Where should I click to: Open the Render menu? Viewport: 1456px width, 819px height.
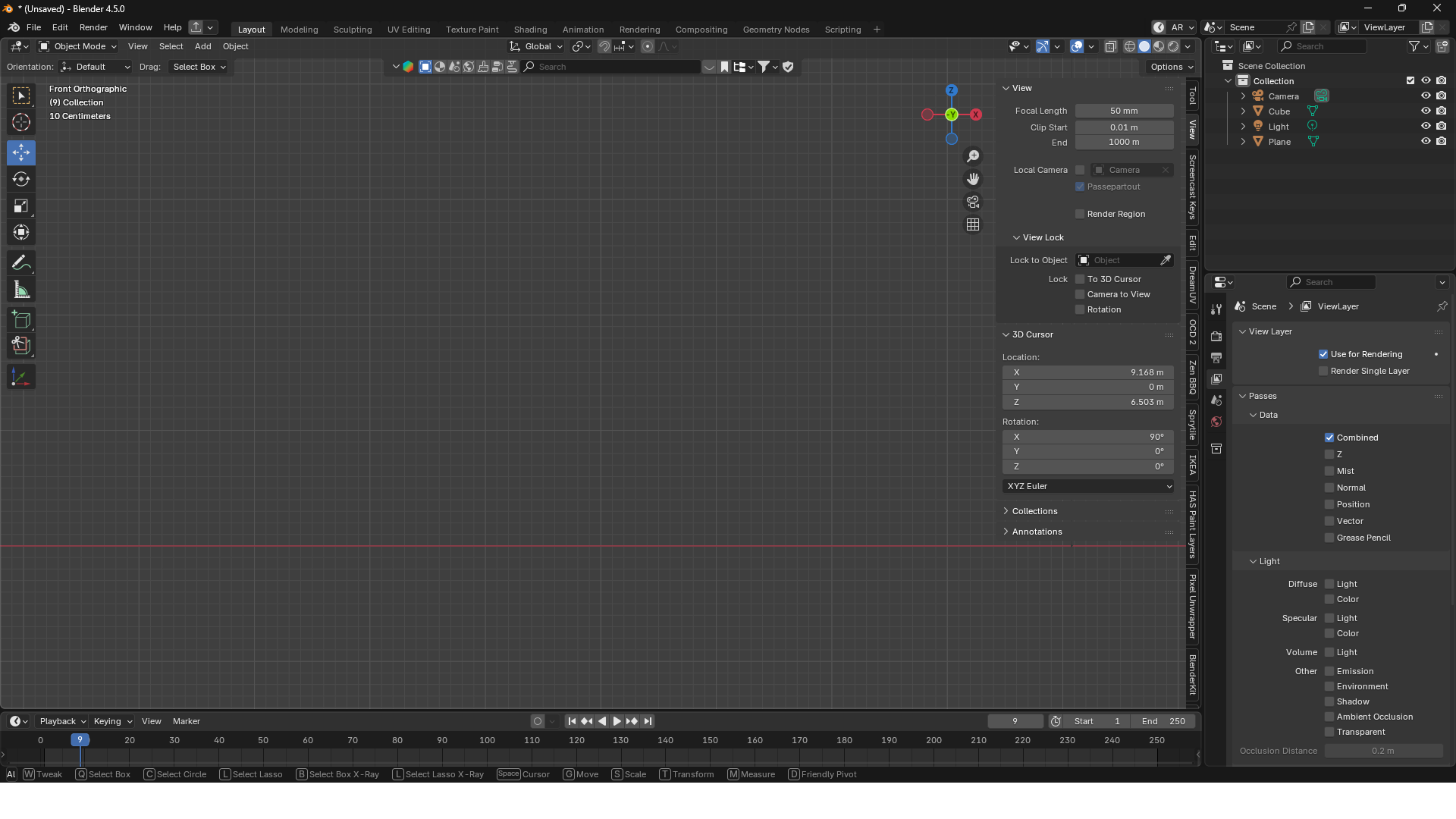(93, 27)
